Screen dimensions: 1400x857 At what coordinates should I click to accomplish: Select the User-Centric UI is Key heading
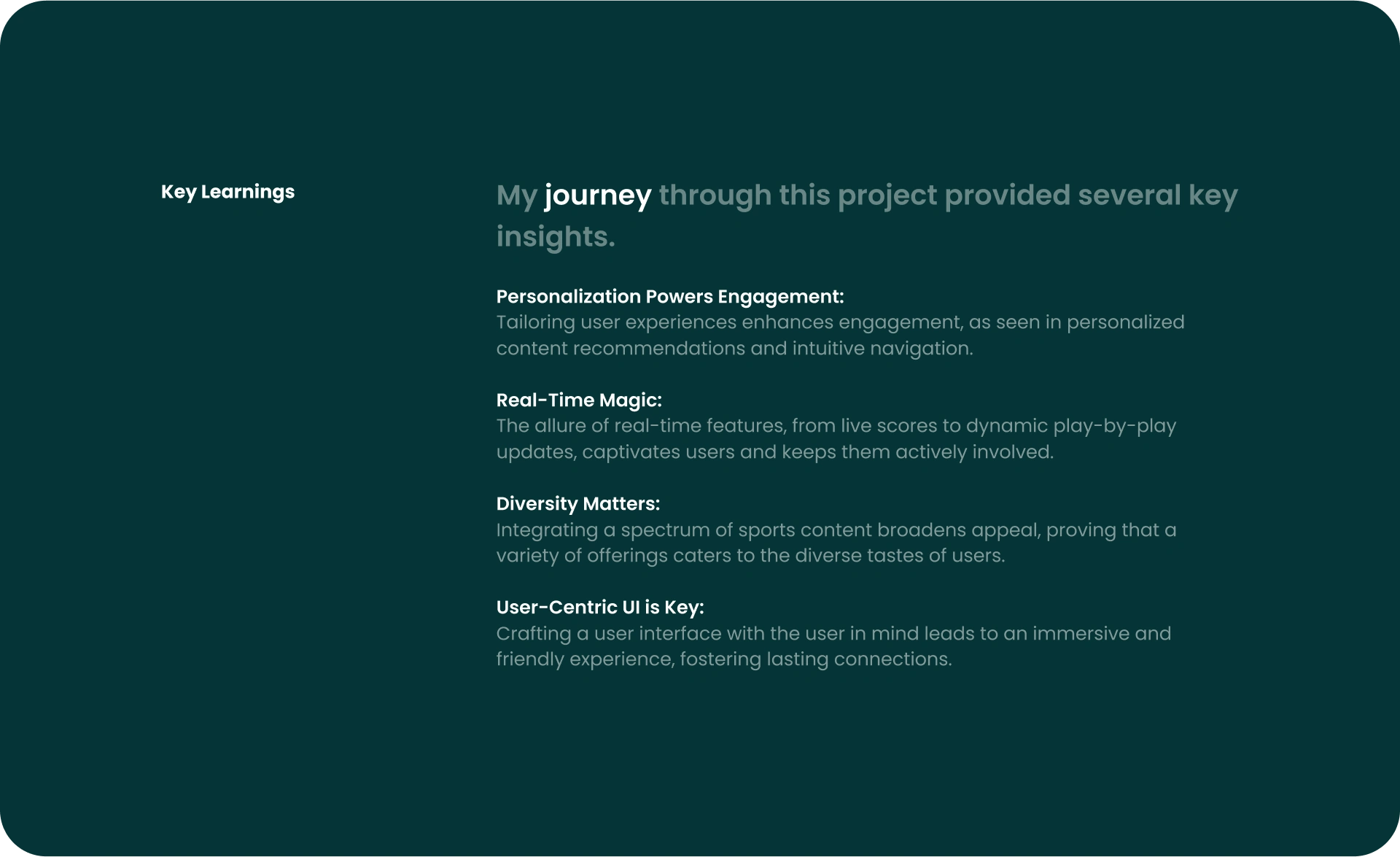point(599,608)
